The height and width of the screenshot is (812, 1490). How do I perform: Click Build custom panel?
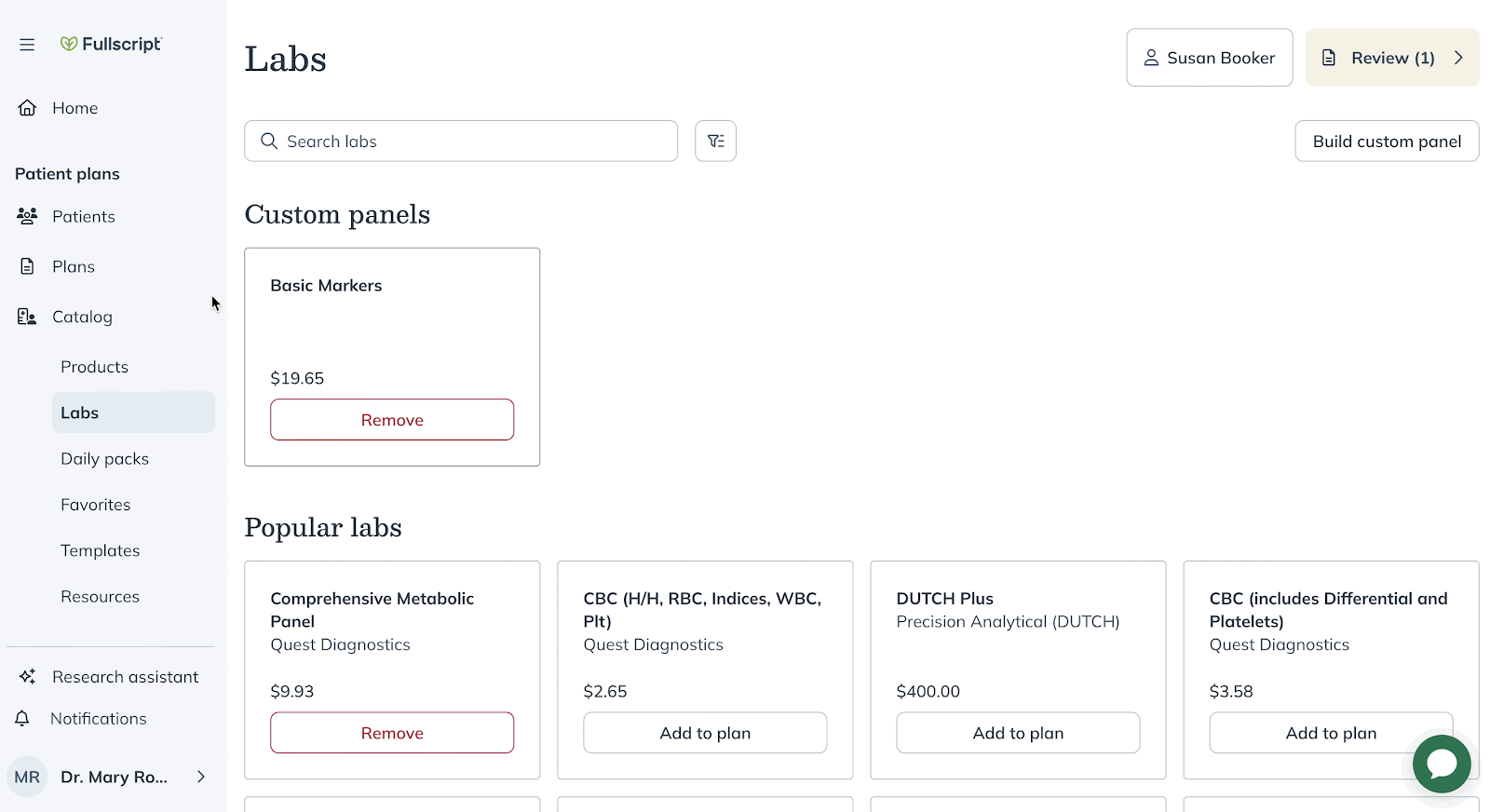(x=1387, y=141)
